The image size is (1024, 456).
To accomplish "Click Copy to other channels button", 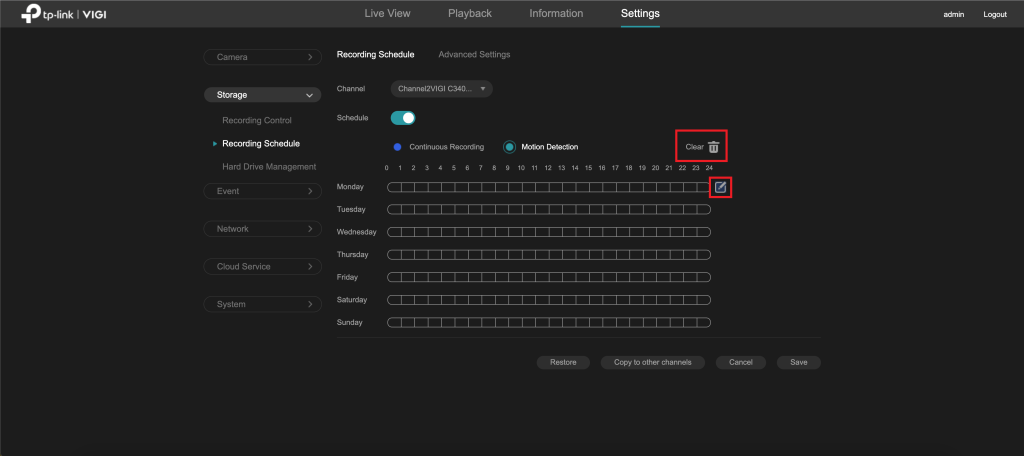I will pyautogui.click(x=652, y=362).
